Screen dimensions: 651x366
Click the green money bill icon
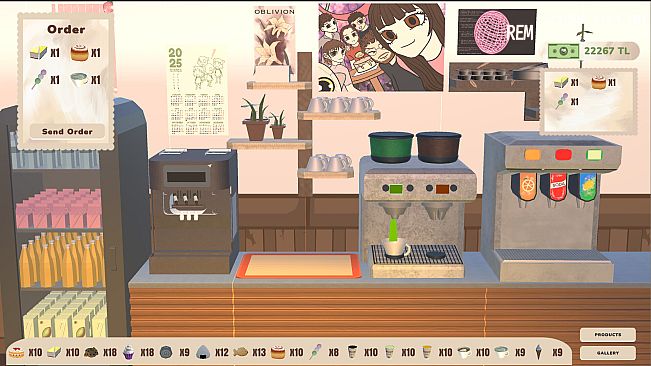point(563,51)
